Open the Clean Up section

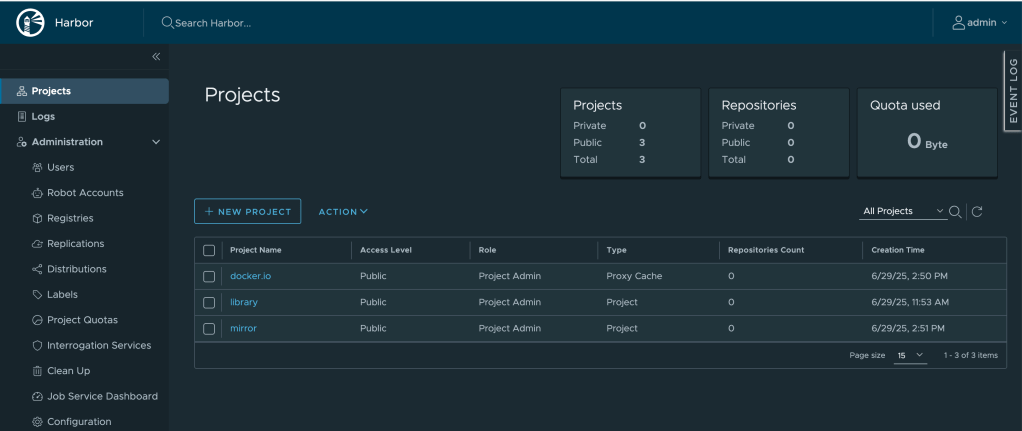click(x=68, y=371)
